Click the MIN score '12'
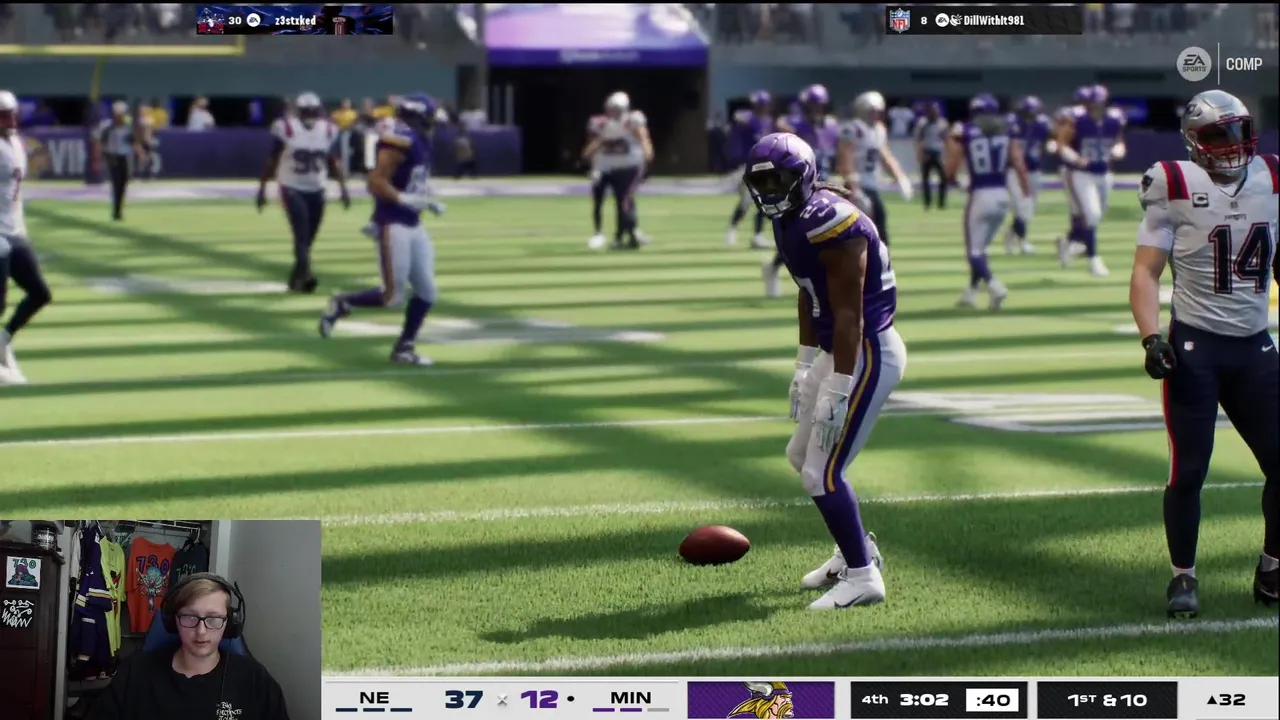This screenshot has width=1280, height=720. coord(538,699)
